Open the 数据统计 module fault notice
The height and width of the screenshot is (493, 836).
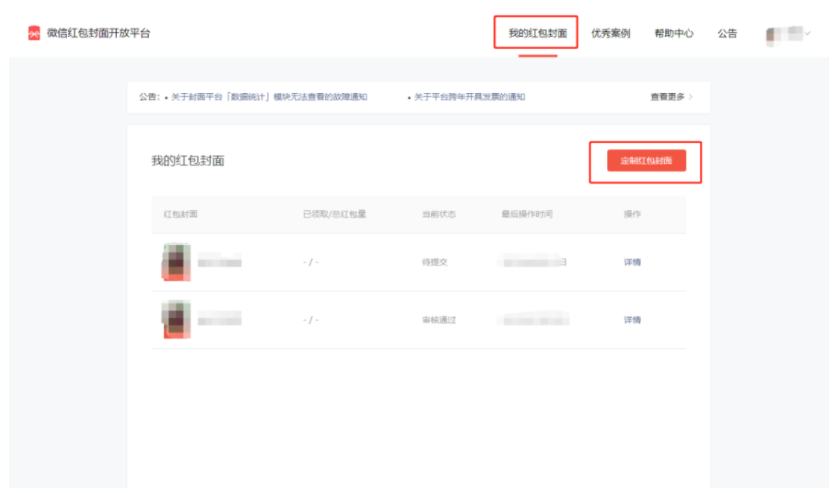[269, 96]
